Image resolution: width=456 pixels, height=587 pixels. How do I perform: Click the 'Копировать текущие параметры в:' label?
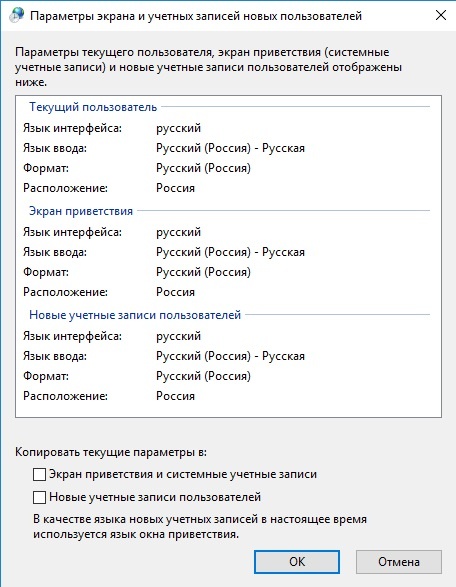coord(111,452)
